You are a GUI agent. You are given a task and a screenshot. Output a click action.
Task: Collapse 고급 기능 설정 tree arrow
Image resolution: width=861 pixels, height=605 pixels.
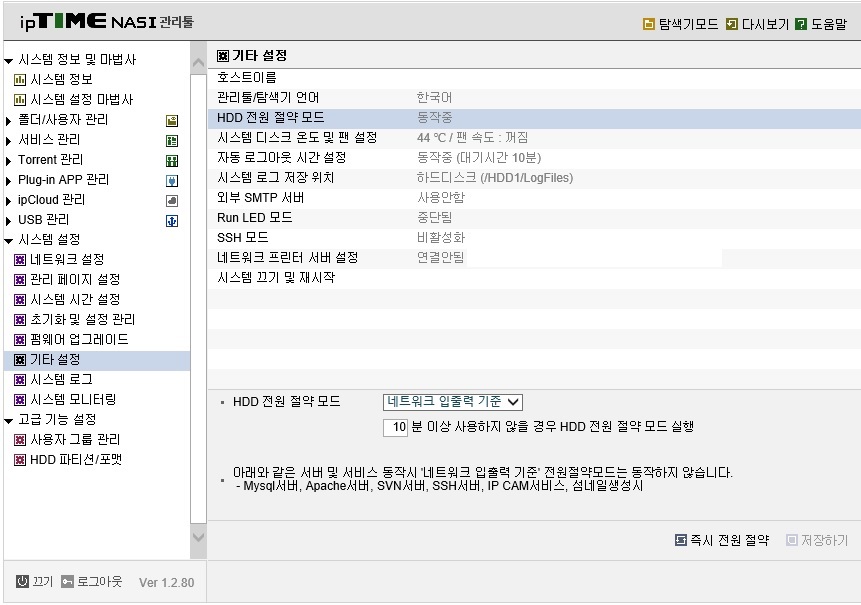[x=8, y=421]
